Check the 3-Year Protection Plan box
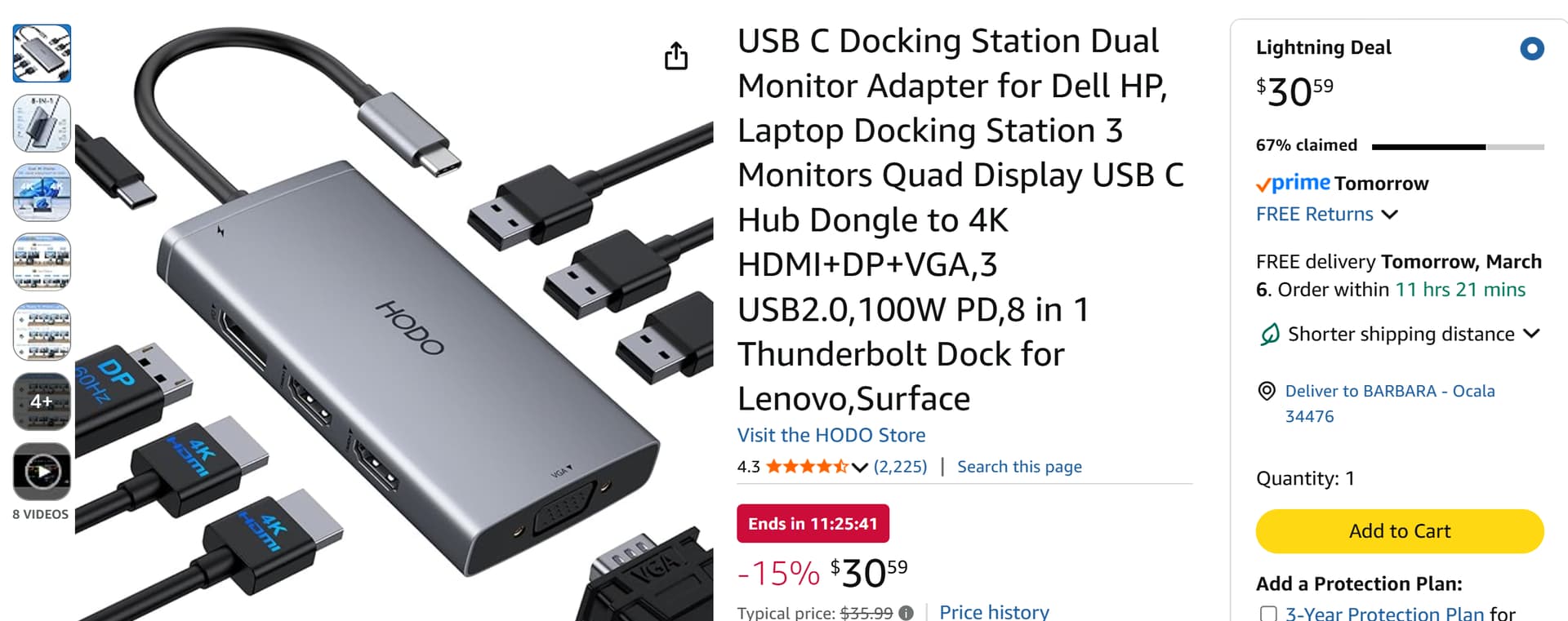 [x=1268, y=614]
